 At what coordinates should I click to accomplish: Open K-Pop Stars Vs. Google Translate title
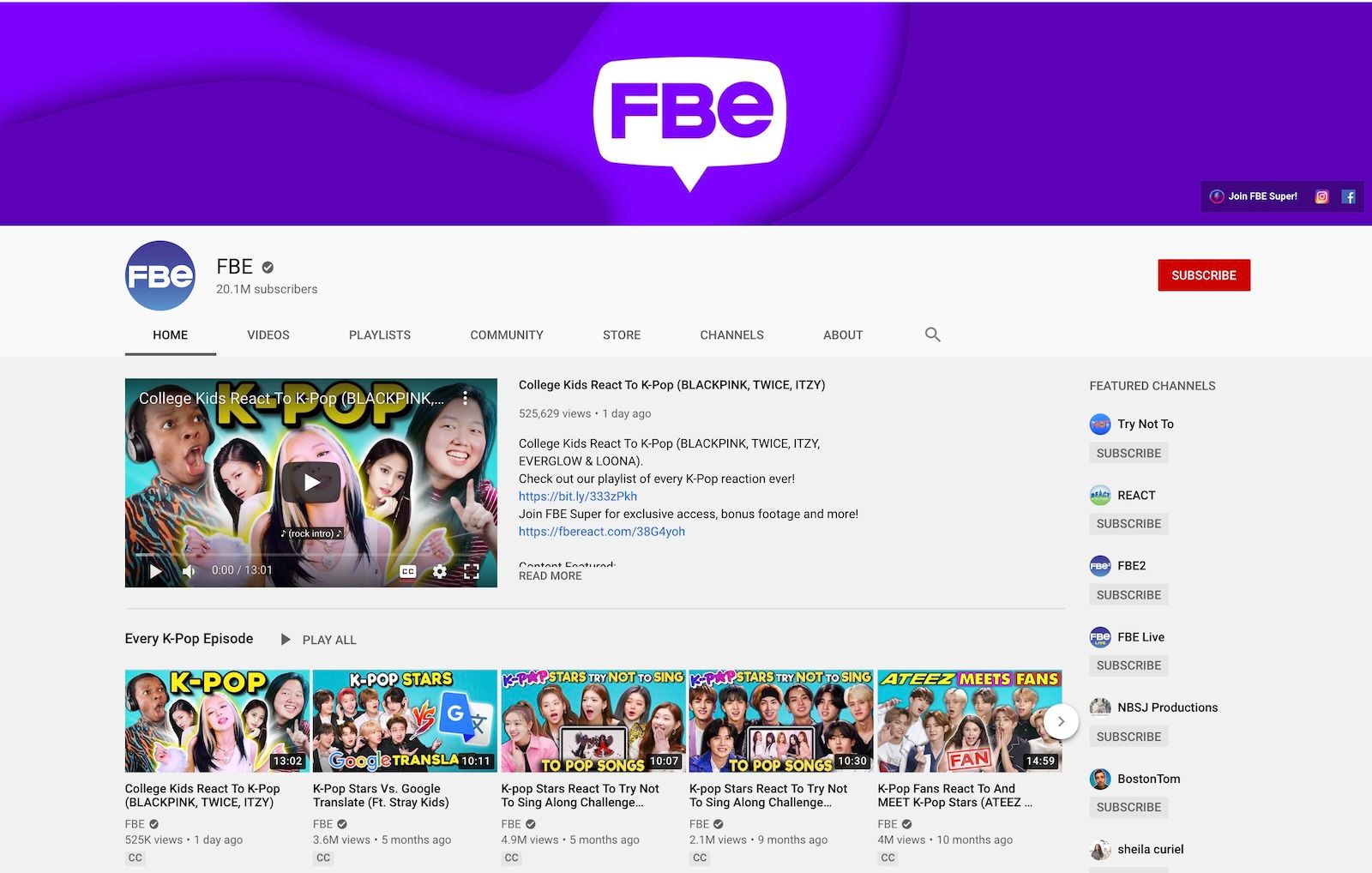point(381,796)
